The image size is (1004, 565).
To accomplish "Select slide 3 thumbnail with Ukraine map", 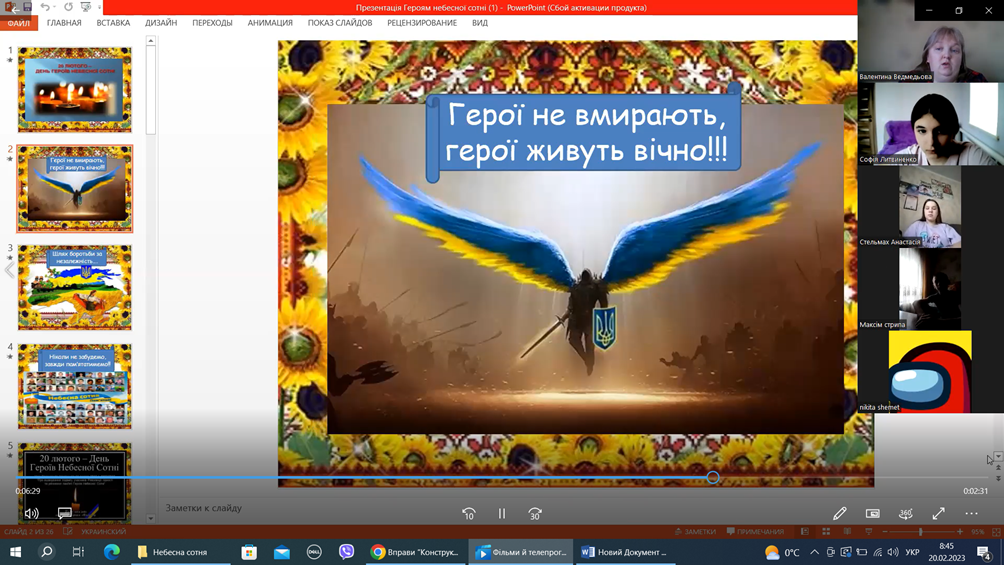I will 75,287.
